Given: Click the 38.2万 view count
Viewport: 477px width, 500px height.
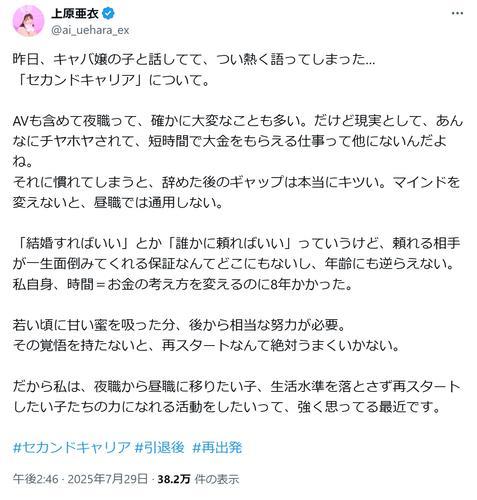Looking at the screenshot, I should click(x=174, y=479).
